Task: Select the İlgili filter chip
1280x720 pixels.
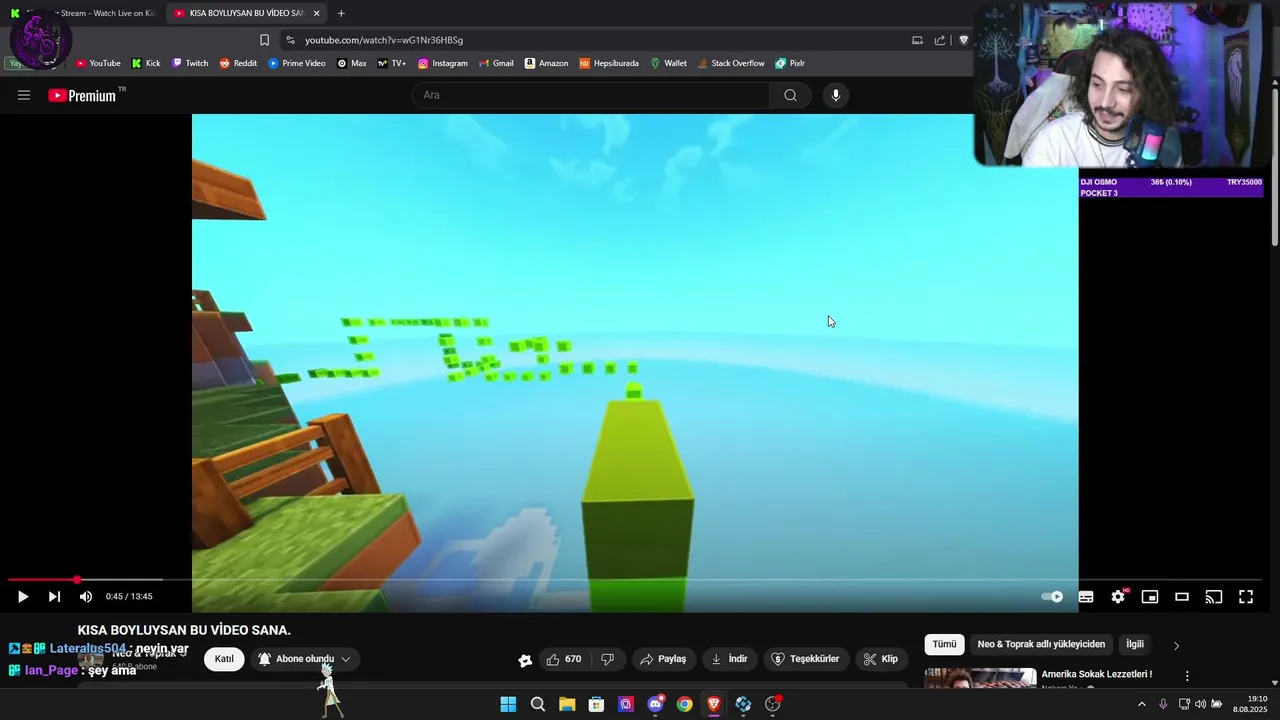Action: [x=1135, y=644]
